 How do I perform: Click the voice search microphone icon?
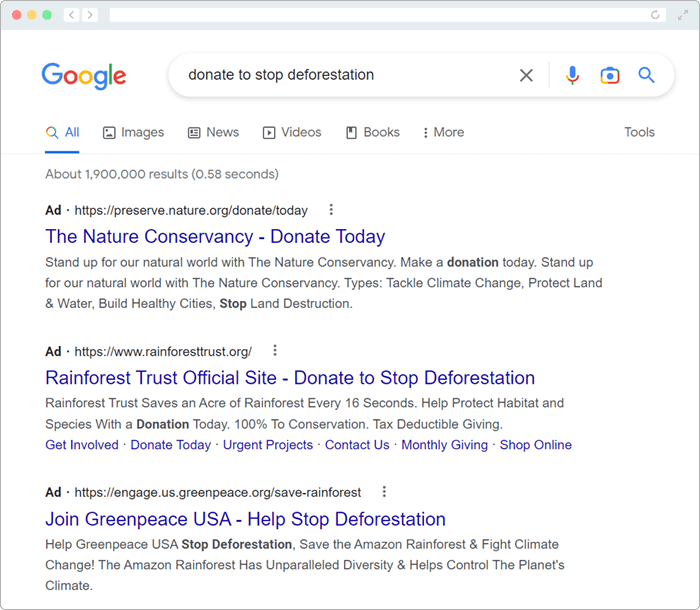point(572,75)
